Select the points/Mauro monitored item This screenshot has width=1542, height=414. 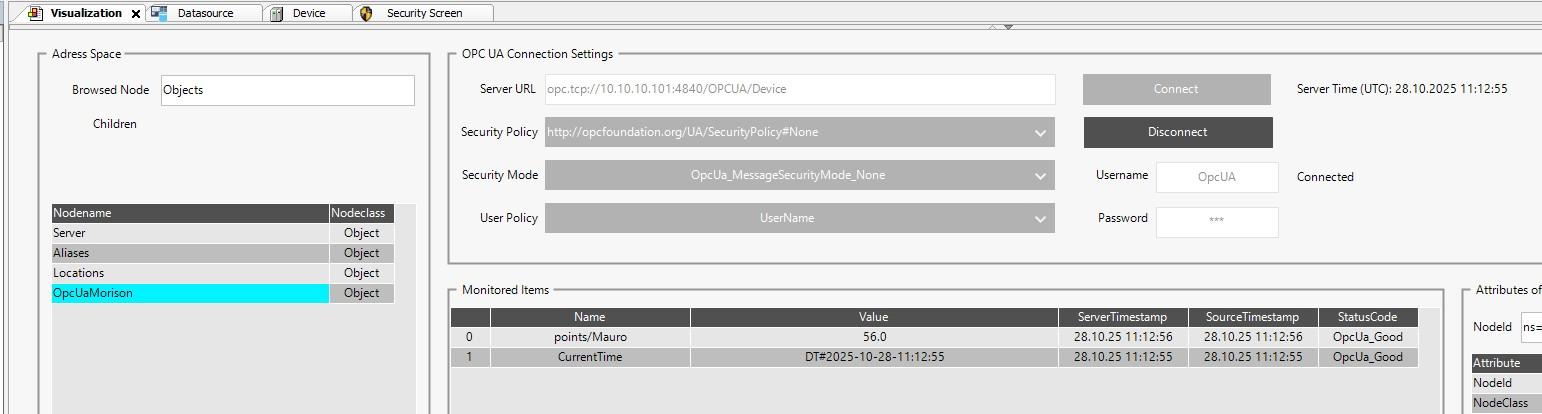pos(590,337)
